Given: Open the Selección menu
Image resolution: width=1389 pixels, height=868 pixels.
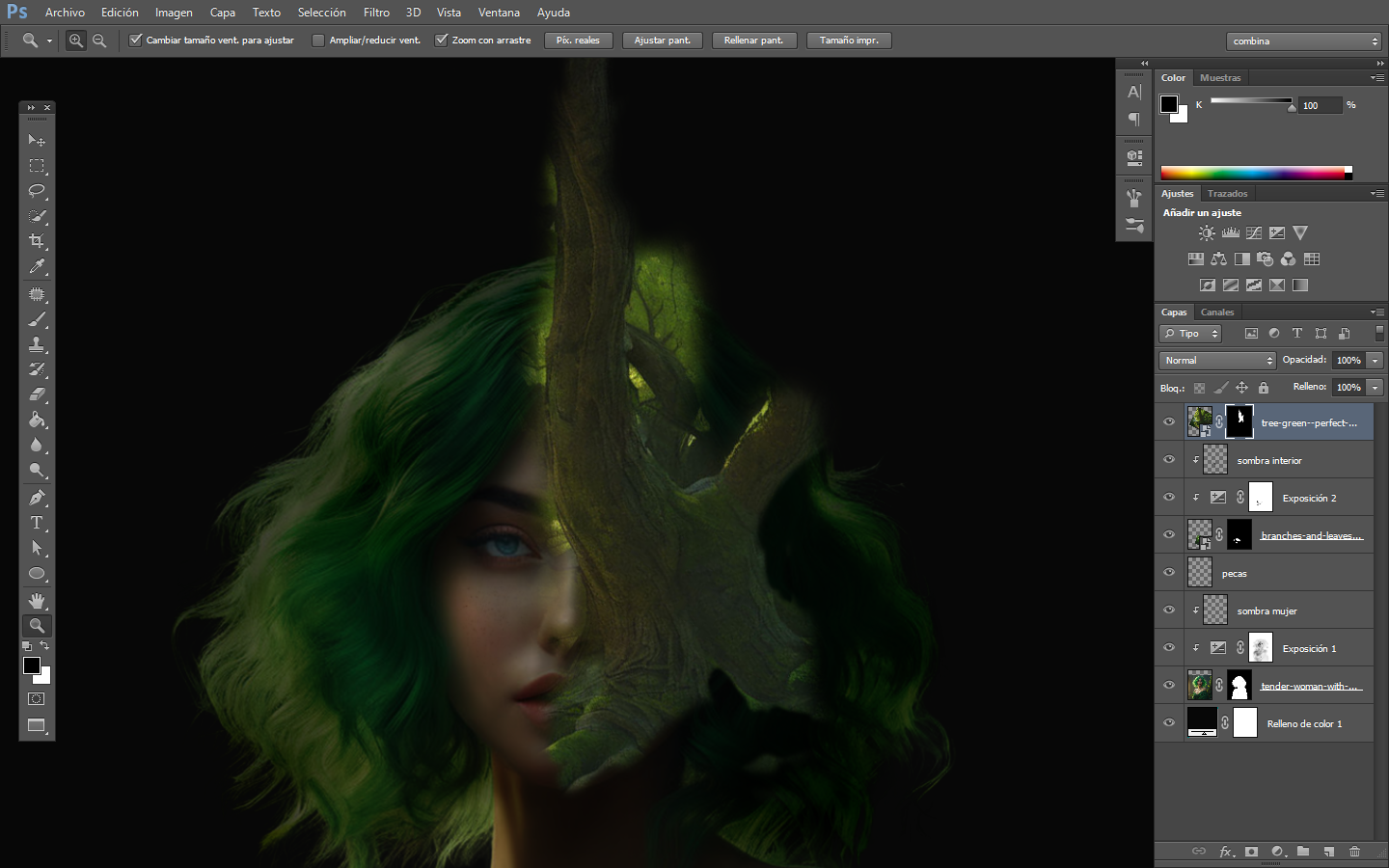Looking at the screenshot, I should 321,13.
